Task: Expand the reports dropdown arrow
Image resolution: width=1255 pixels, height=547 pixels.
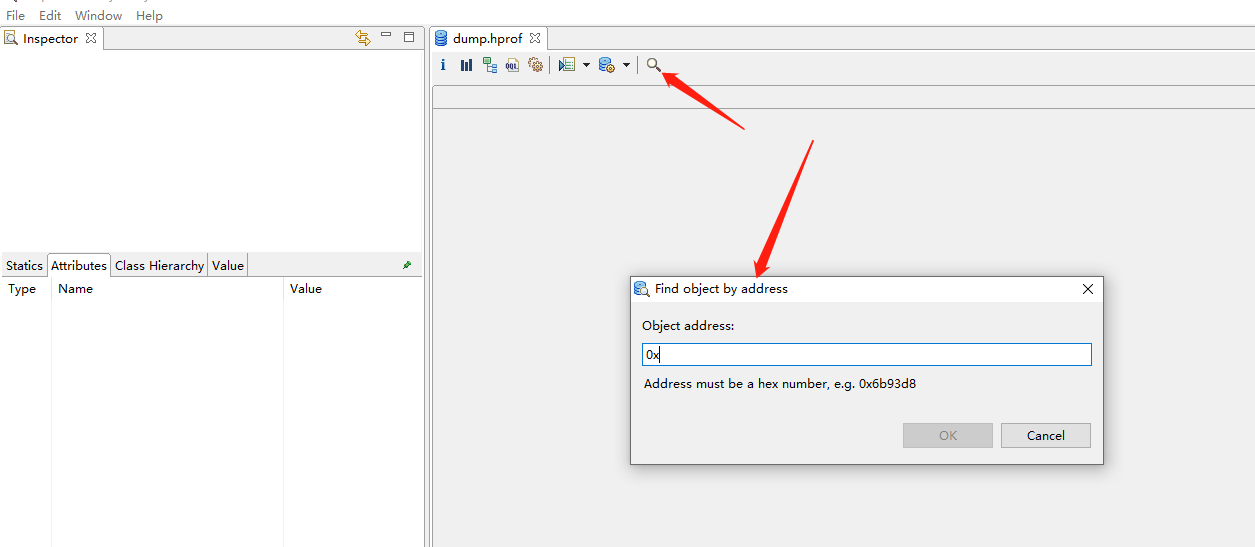Action: (586, 65)
